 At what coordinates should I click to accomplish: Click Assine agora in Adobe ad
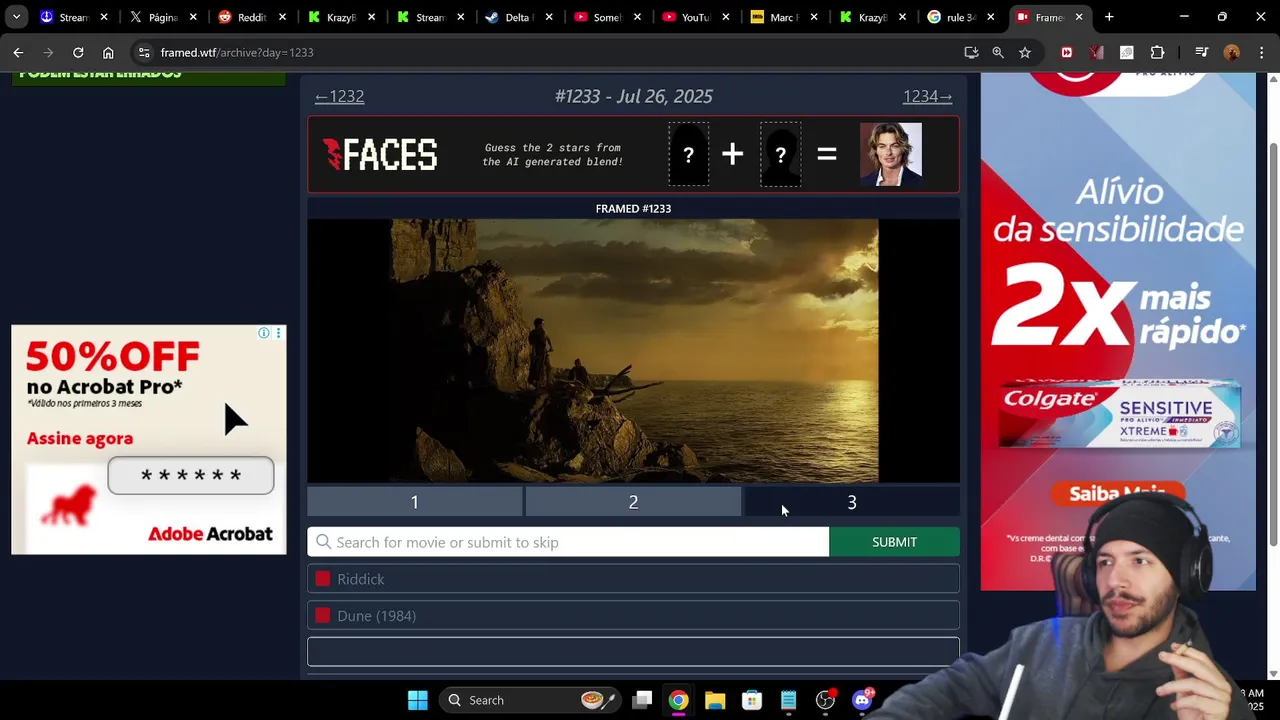(x=80, y=438)
